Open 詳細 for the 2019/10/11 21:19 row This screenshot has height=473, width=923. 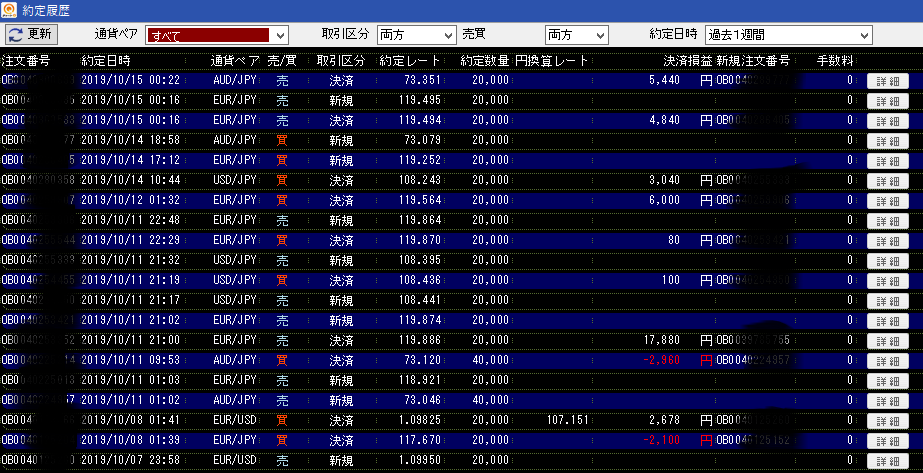tap(888, 281)
